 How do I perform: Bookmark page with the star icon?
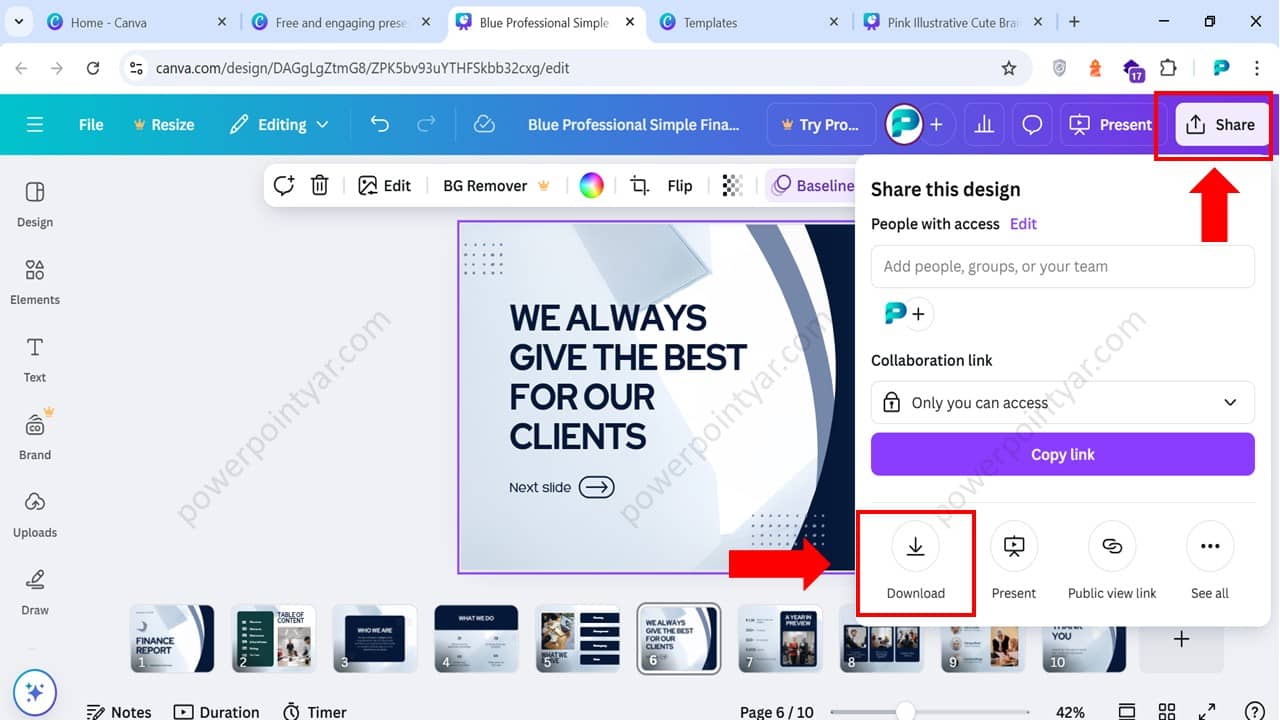coord(1009,68)
